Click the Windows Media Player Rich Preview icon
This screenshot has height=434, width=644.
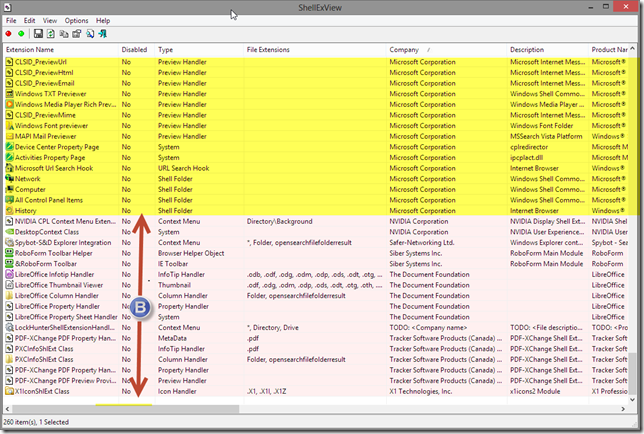(x=9, y=104)
